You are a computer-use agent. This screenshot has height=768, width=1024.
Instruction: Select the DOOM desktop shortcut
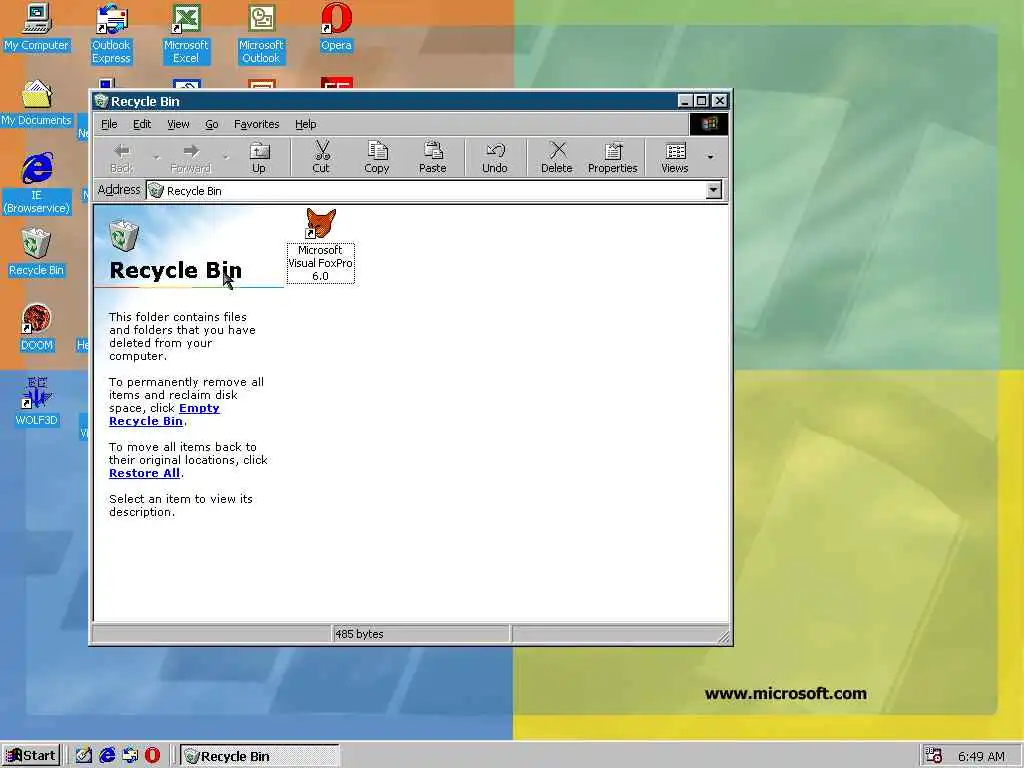37,327
